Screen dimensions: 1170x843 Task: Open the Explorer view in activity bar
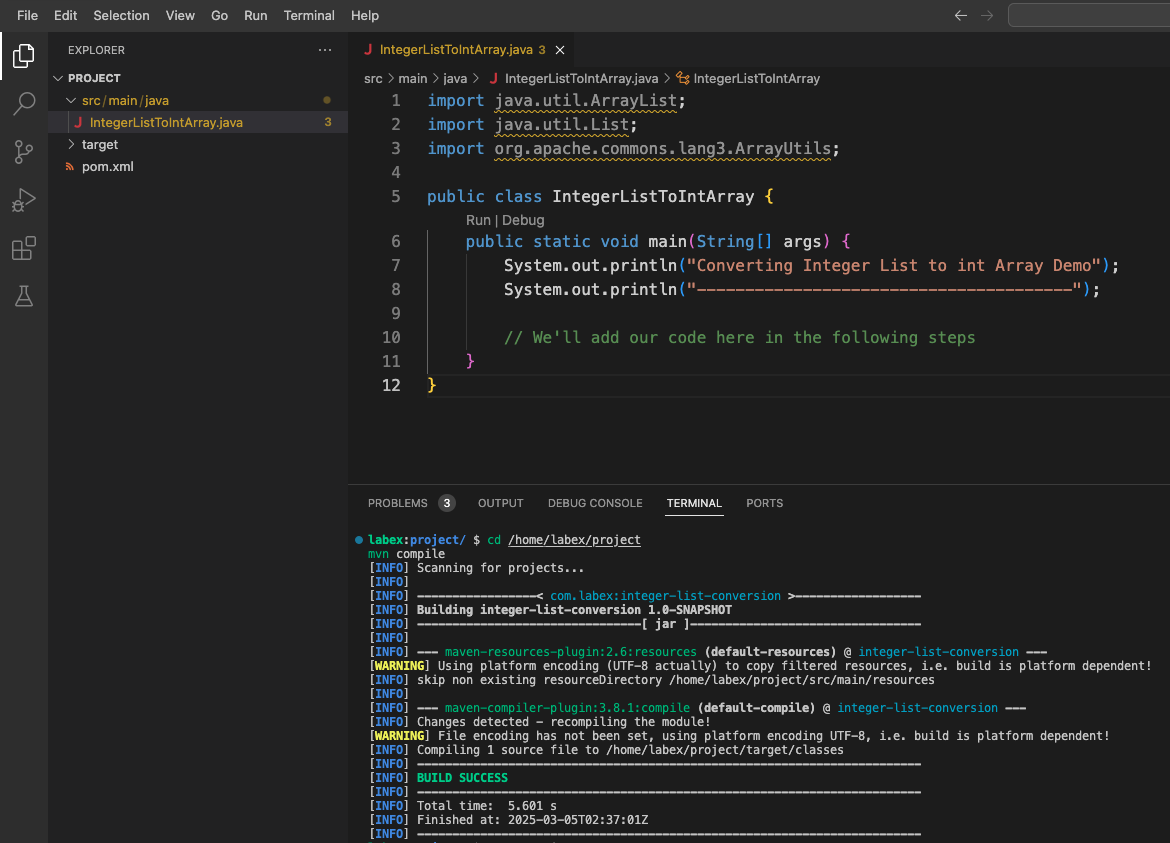24,56
